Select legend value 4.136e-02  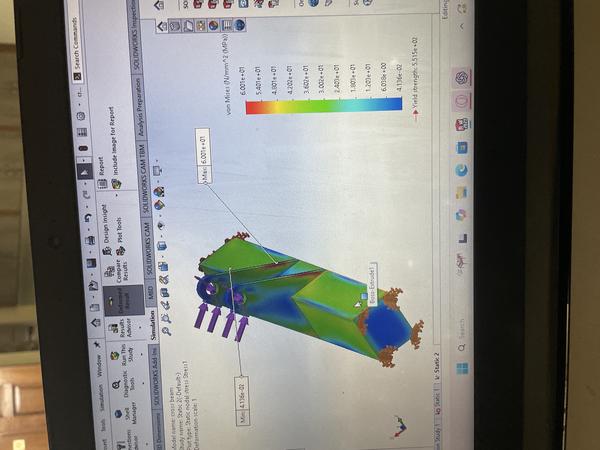[399, 77]
